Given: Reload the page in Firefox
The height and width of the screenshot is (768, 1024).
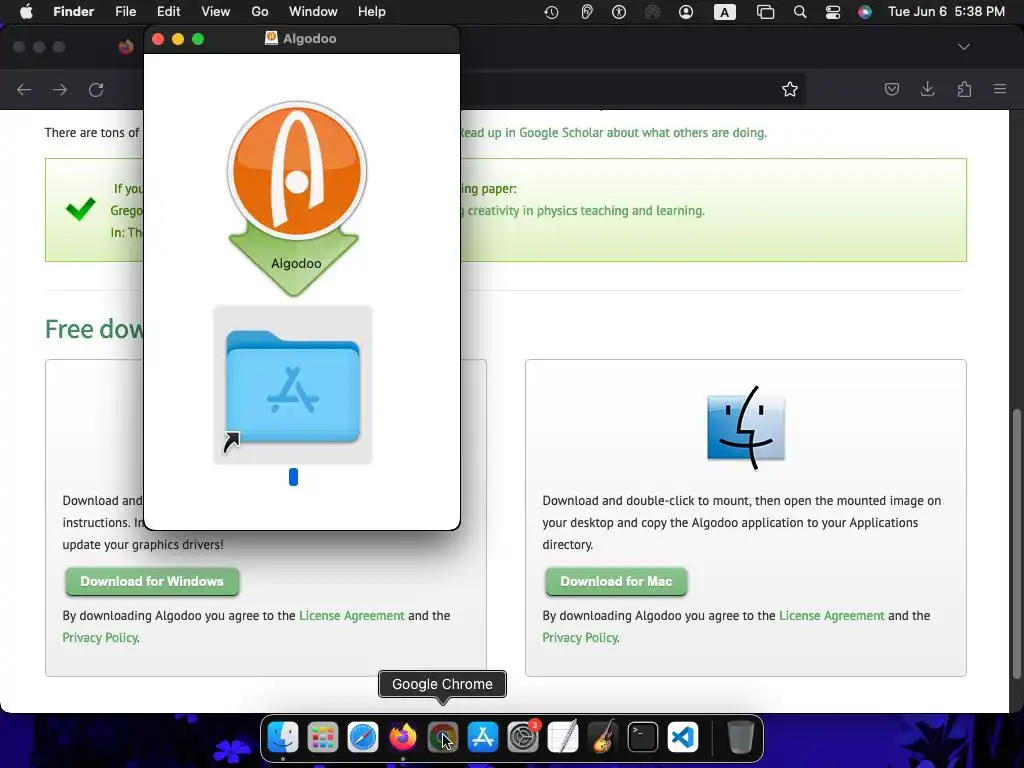Looking at the screenshot, I should (96, 89).
